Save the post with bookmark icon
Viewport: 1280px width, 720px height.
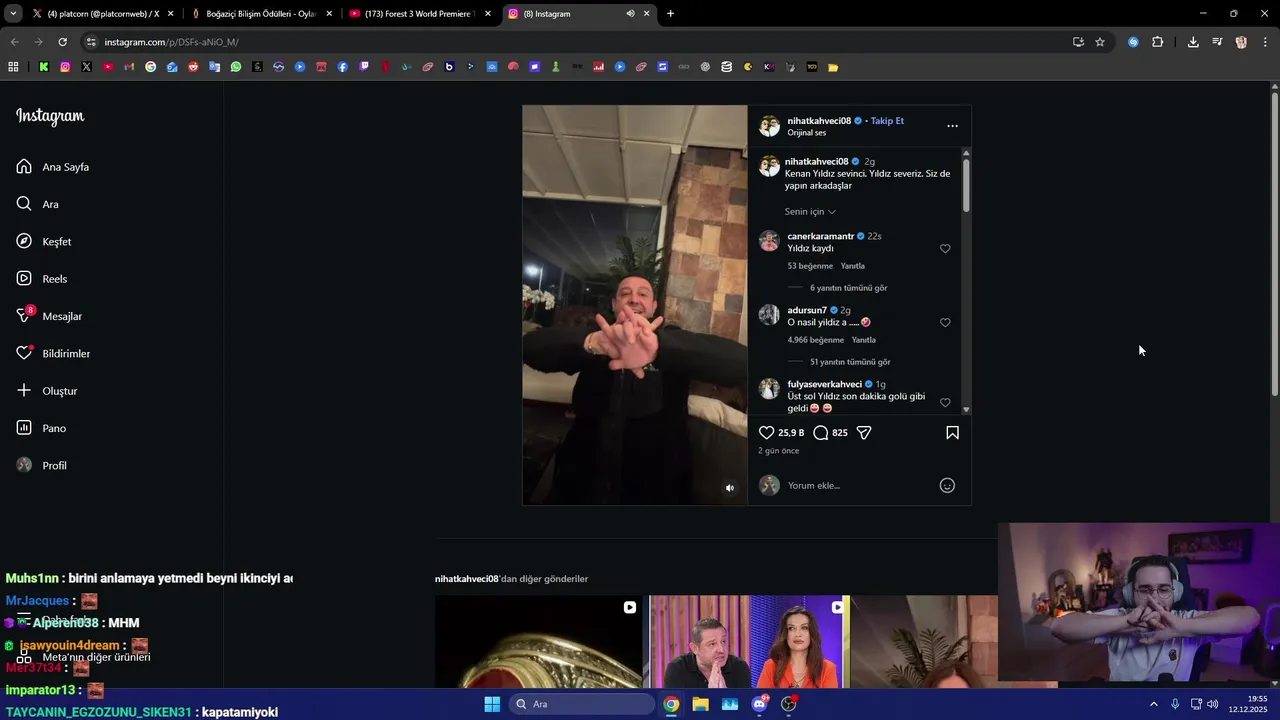click(x=952, y=433)
